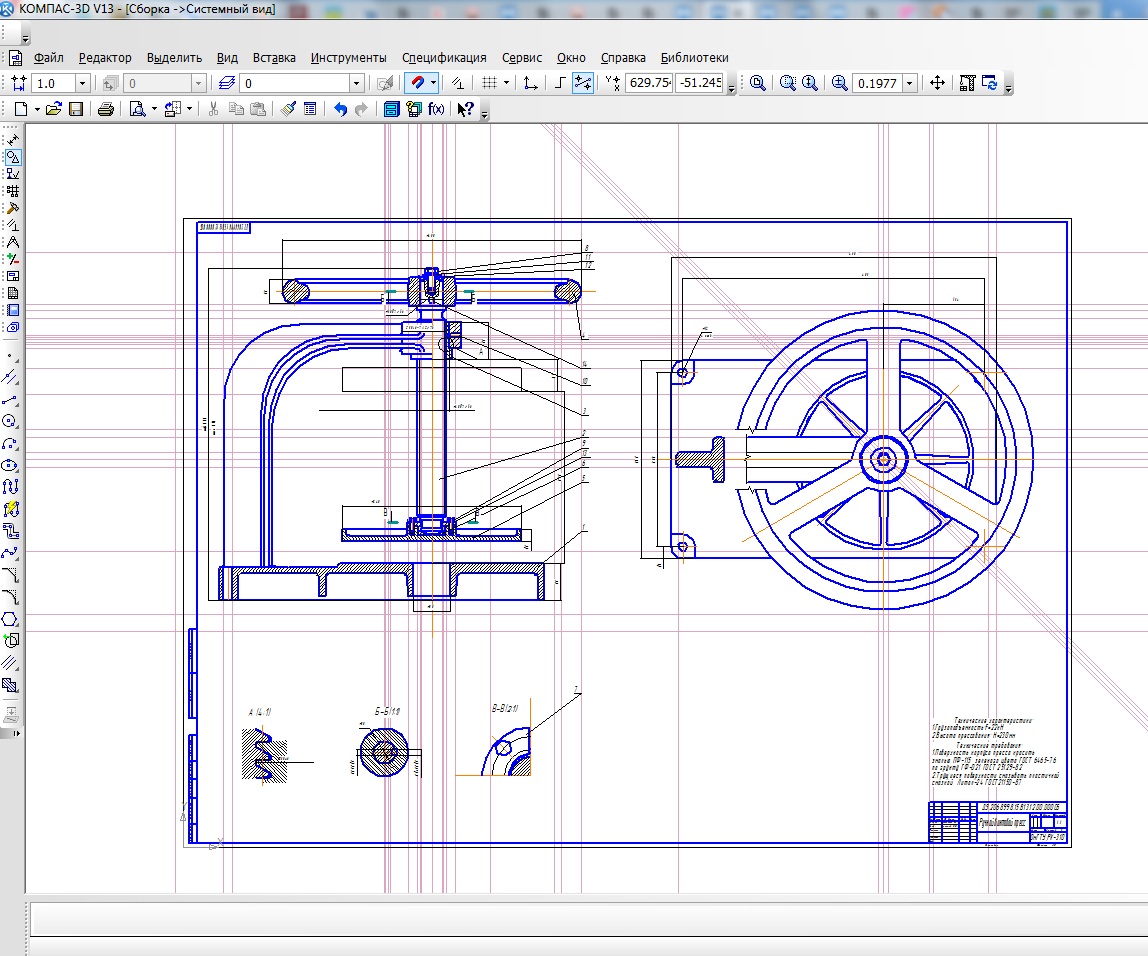The height and width of the screenshot is (956, 1148).
Task: Open the layer manager stacked sheets icon
Action: [227, 83]
